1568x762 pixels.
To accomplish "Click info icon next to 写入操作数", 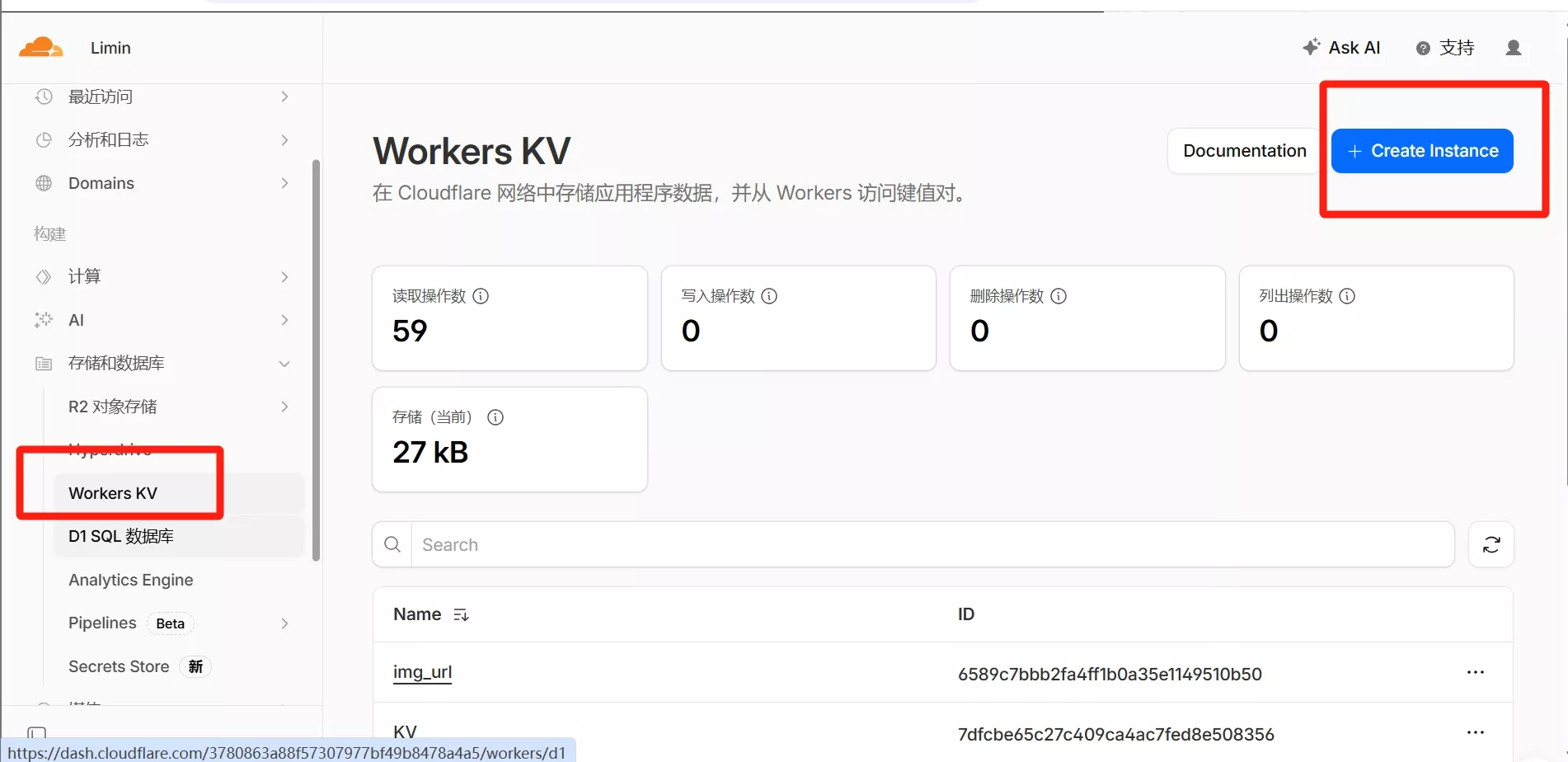I will tap(769, 296).
